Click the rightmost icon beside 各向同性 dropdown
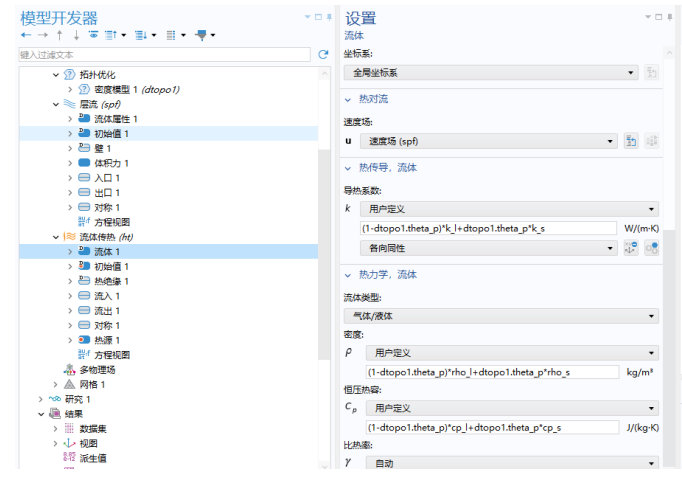The height and width of the screenshot is (481, 682). pos(652,248)
